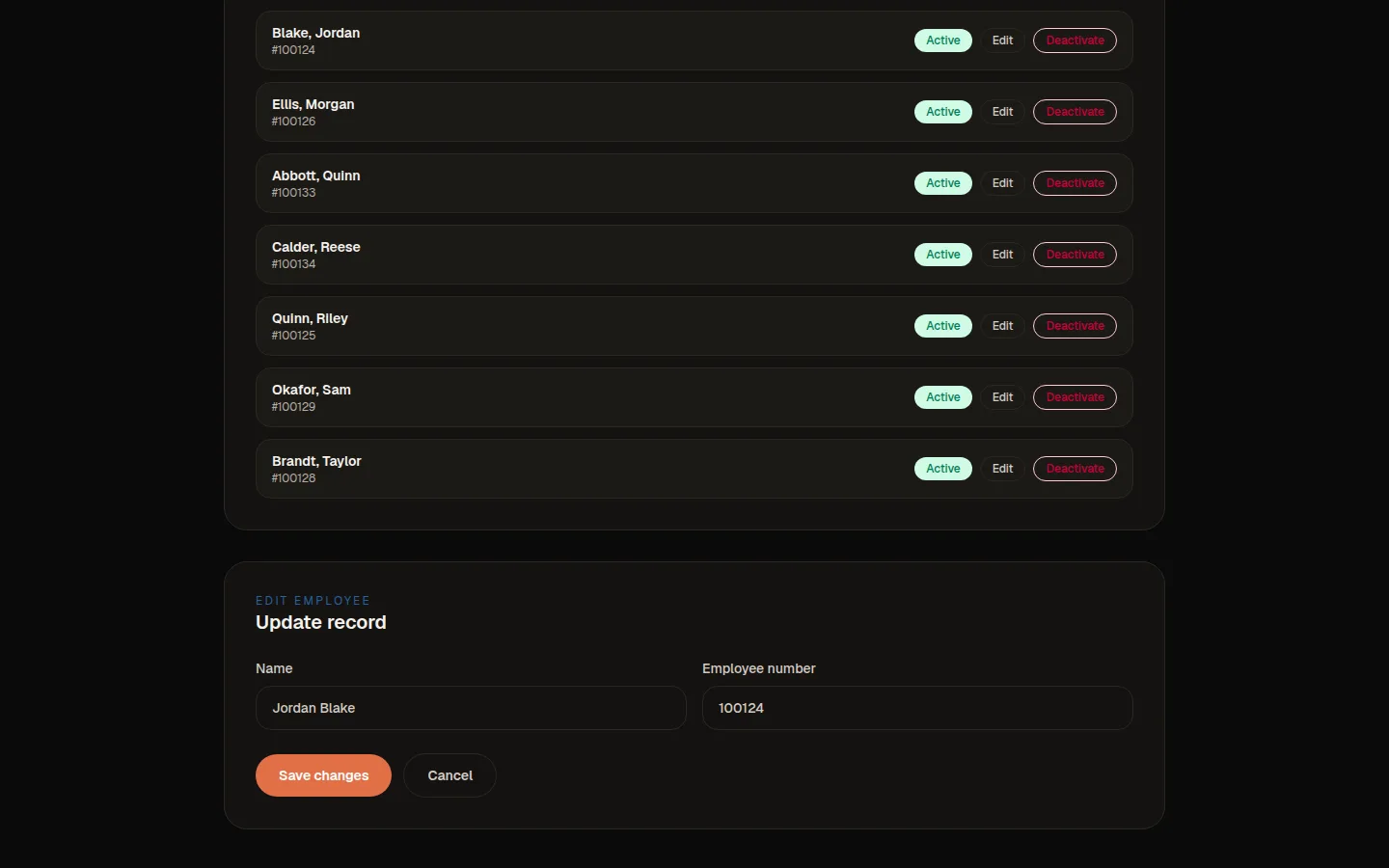The height and width of the screenshot is (868, 1389).
Task: Deactivate Quinn, Riley
Action: [x=1075, y=326]
